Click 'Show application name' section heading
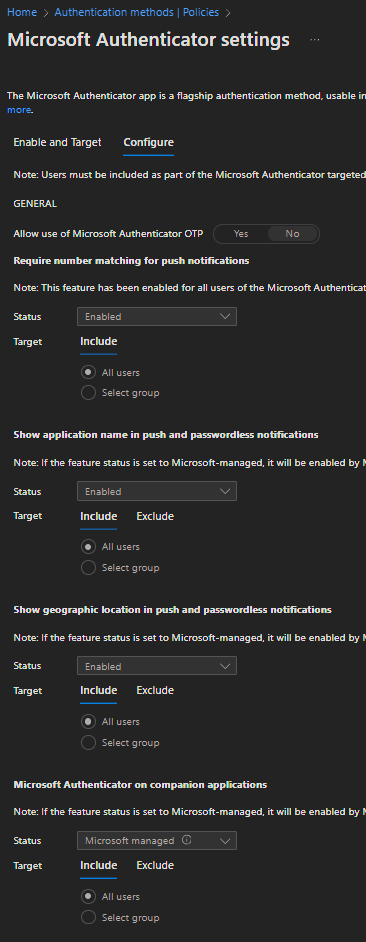 [x=166, y=434]
